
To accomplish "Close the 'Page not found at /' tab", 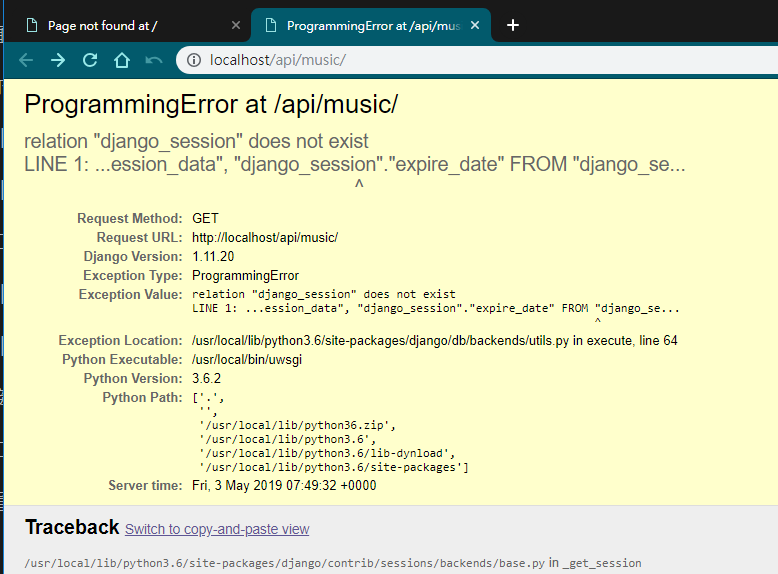I will (x=236, y=25).
